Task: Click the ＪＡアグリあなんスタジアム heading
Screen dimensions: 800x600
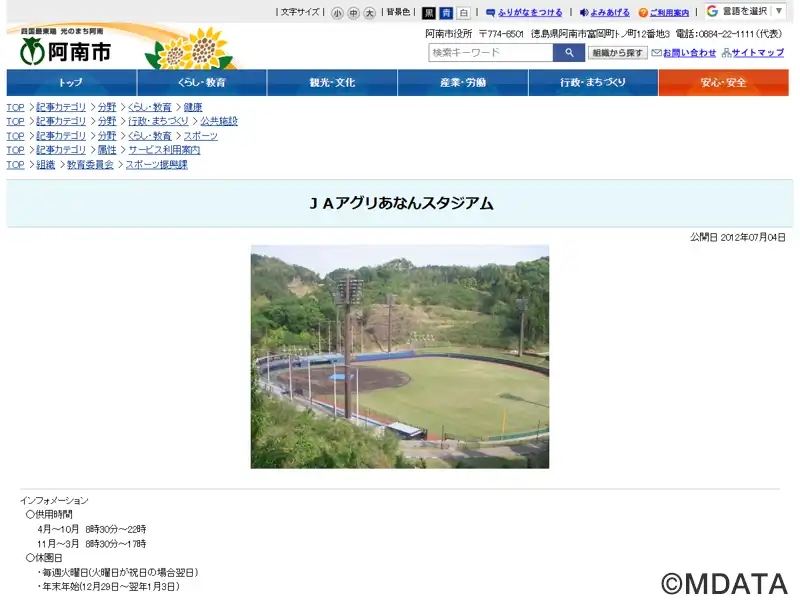Action: (401, 204)
